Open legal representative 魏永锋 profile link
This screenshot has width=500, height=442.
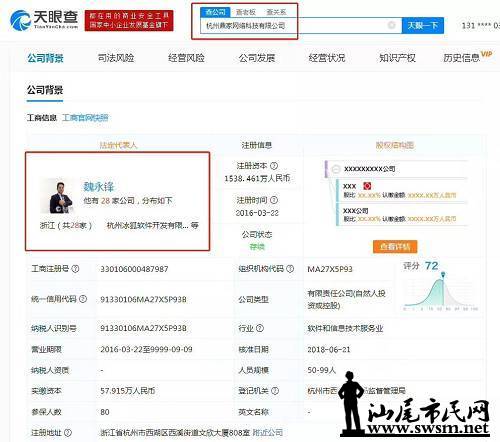tap(99, 187)
